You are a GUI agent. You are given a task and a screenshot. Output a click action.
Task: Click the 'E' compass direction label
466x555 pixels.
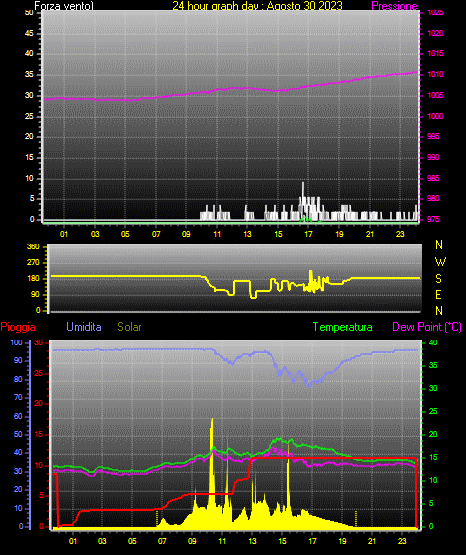[438, 294]
